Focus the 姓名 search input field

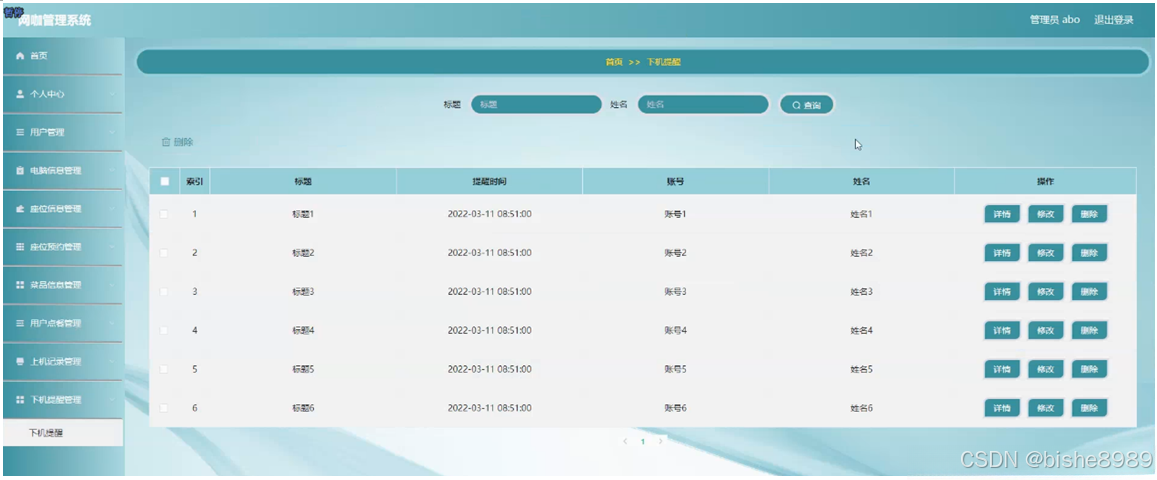pyautogui.click(x=703, y=105)
